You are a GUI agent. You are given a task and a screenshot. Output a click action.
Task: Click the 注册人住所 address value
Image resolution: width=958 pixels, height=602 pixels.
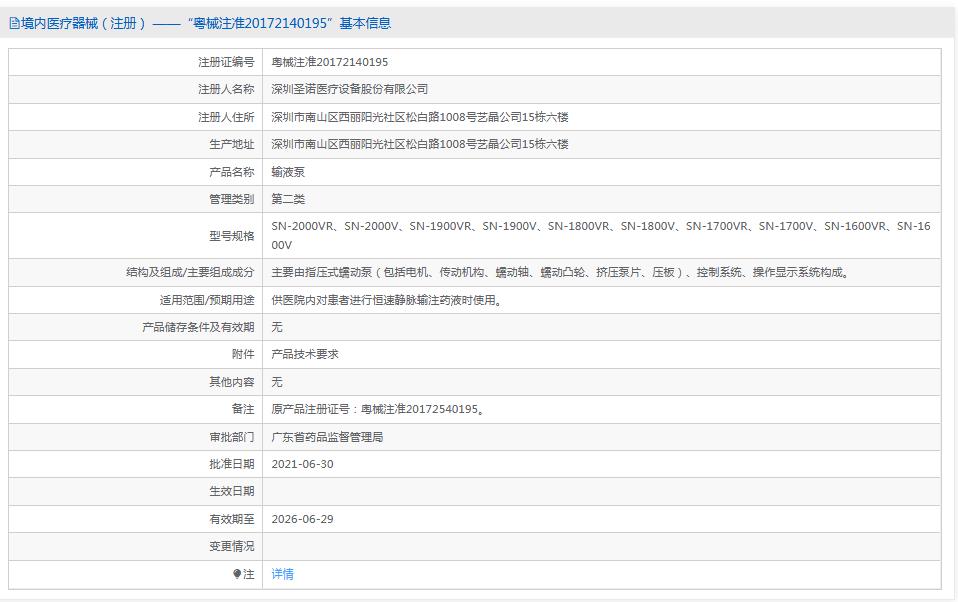click(420, 117)
